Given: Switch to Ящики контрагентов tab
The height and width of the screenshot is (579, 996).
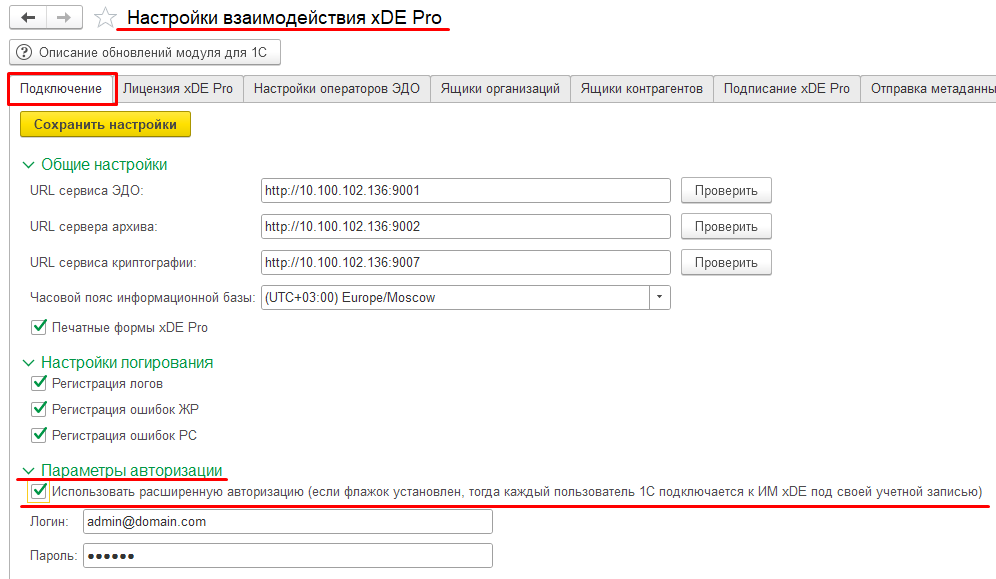Looking at the screenshot, I should coord(642,88).
